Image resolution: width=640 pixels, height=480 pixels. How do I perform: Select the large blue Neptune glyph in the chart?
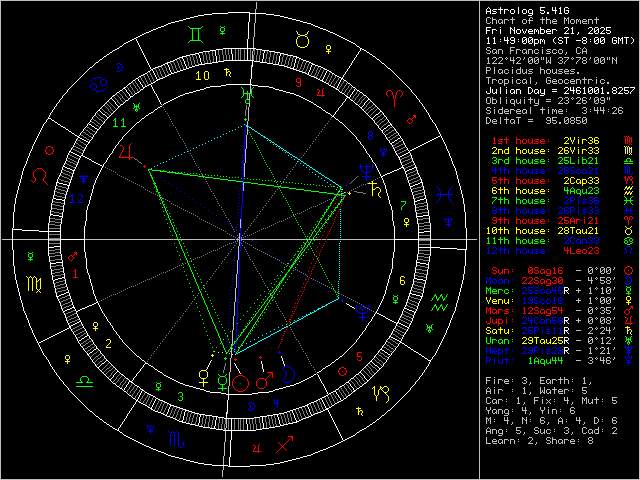[x=366, y=172]
